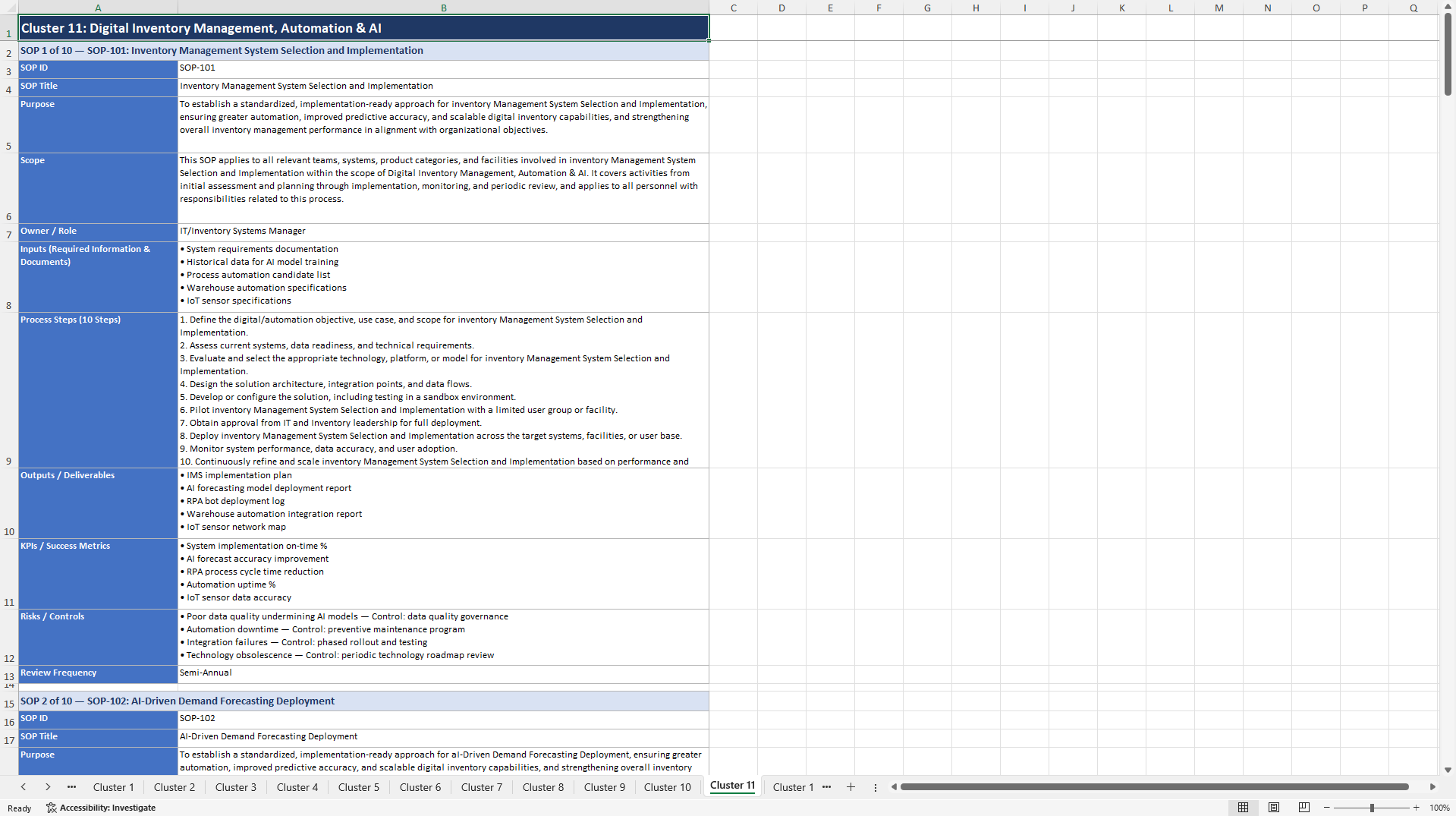Switch to Cluster 5 sheet tab
Viewport: 1456px width, 816px height.
pos(359,787)
